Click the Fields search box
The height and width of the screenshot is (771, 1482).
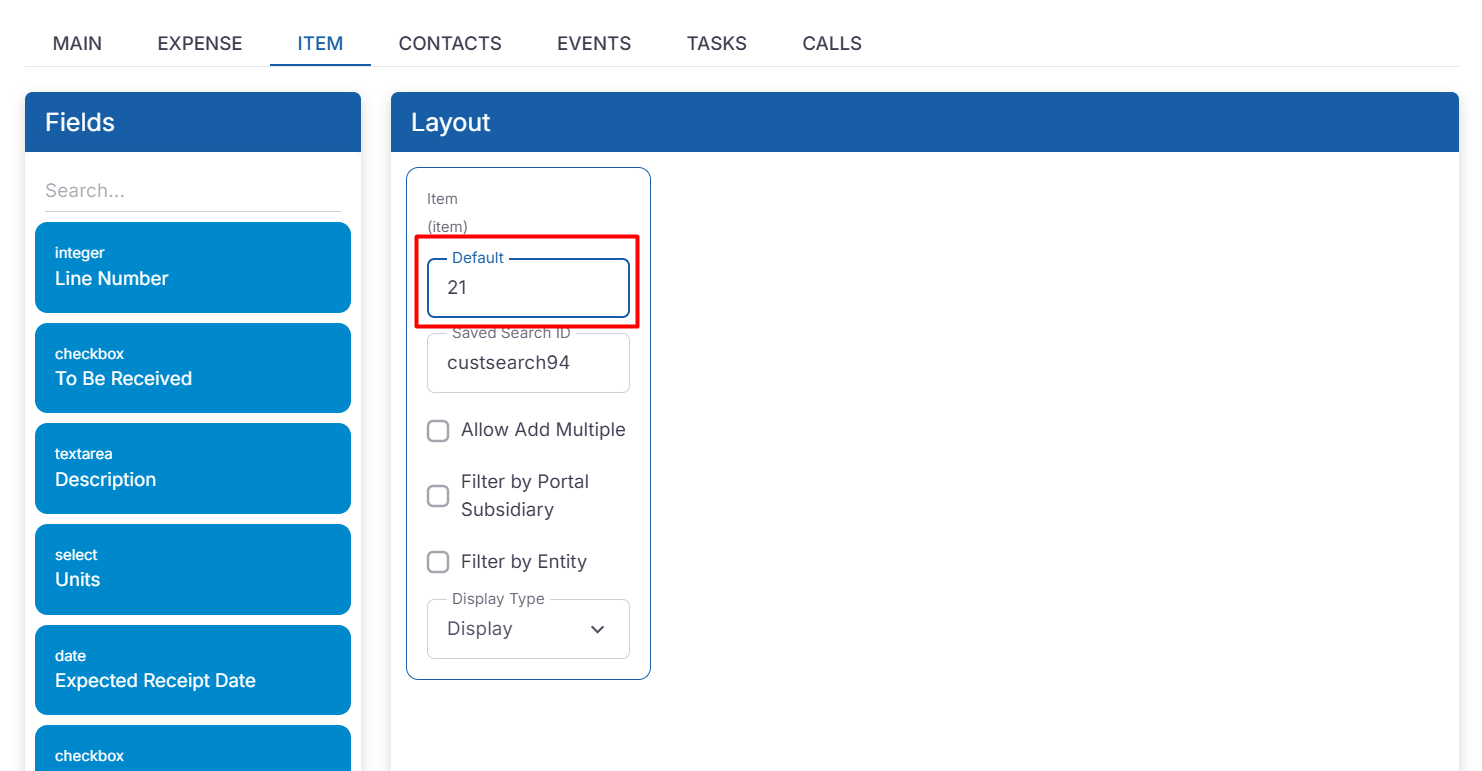tap(193, 191)
